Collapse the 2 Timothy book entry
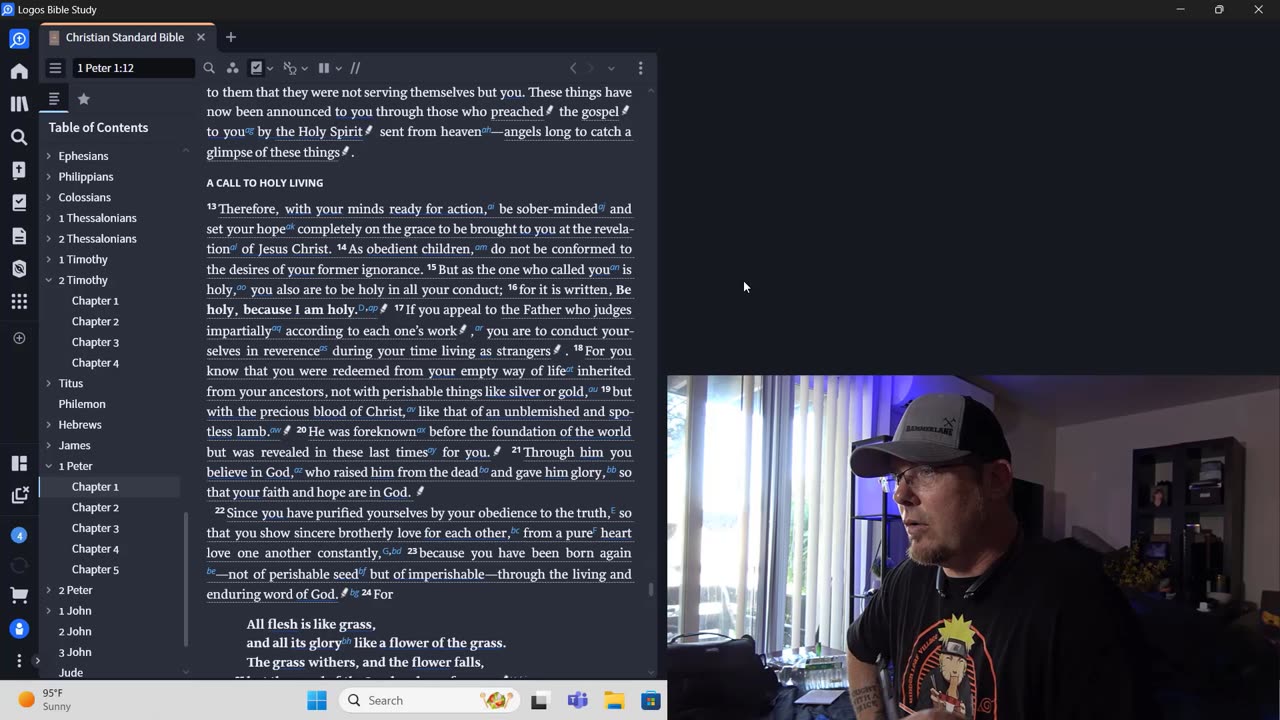This screenshot has width=1280, height=720. point(48,280)
